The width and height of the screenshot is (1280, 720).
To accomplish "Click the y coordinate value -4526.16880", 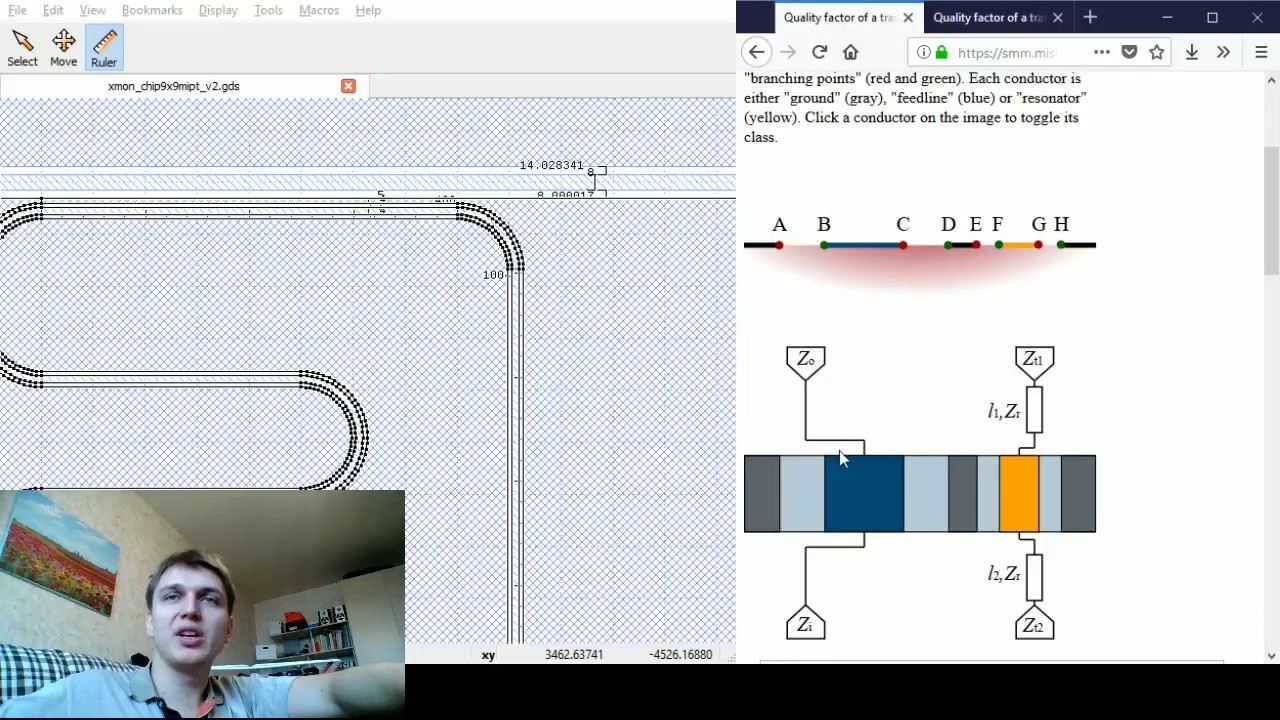I will [x=681, y=655].
